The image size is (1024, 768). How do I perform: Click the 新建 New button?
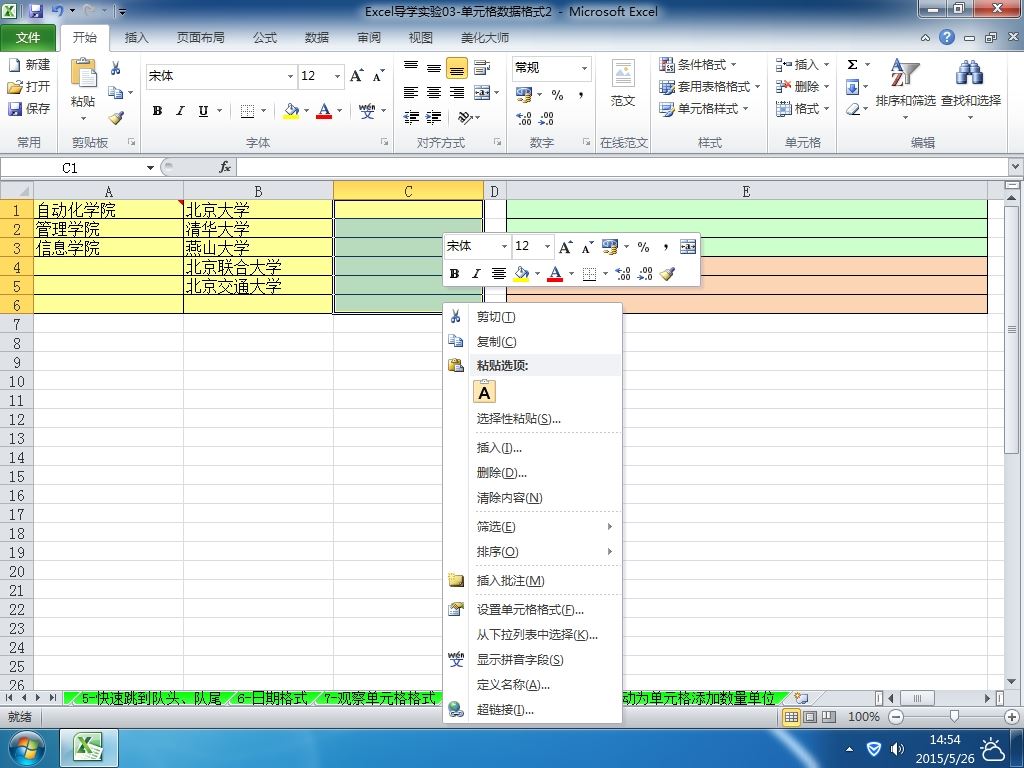pos(29,65)
